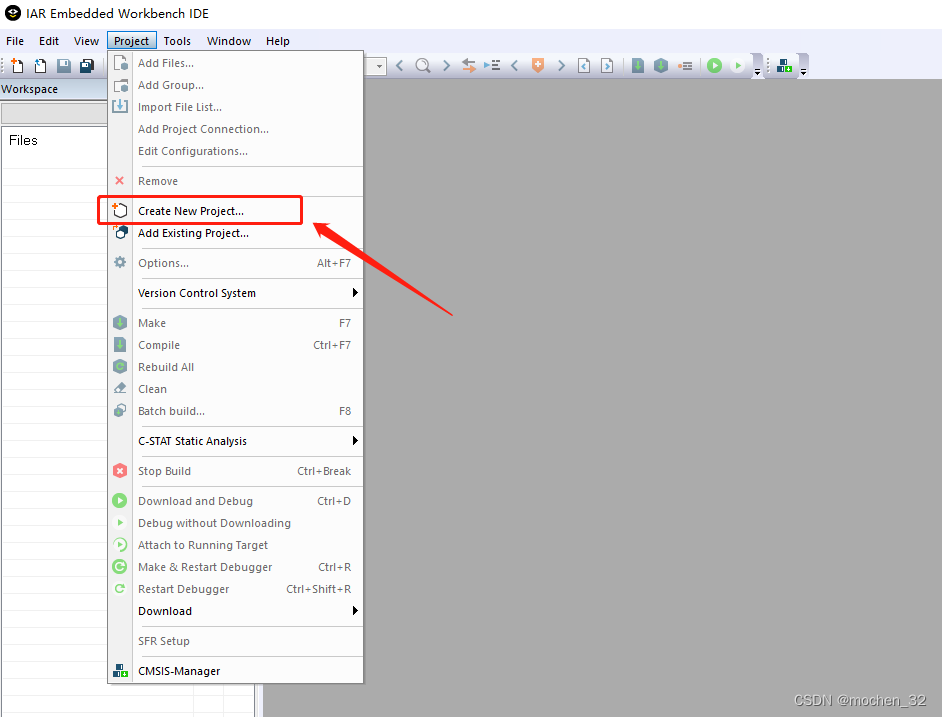942x717 pixels.
Task: Open the View menu
Action: [x=87, y=41]
